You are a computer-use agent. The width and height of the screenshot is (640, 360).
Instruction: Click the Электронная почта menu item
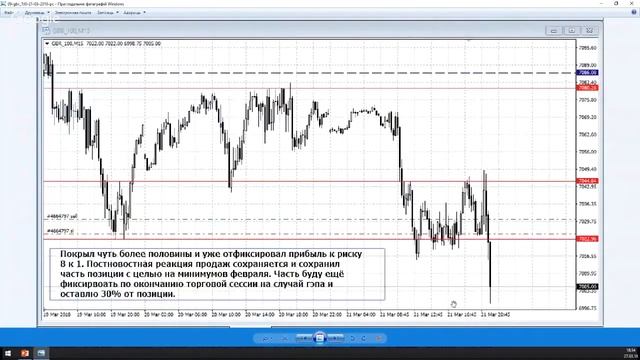[x=73, y=13]
